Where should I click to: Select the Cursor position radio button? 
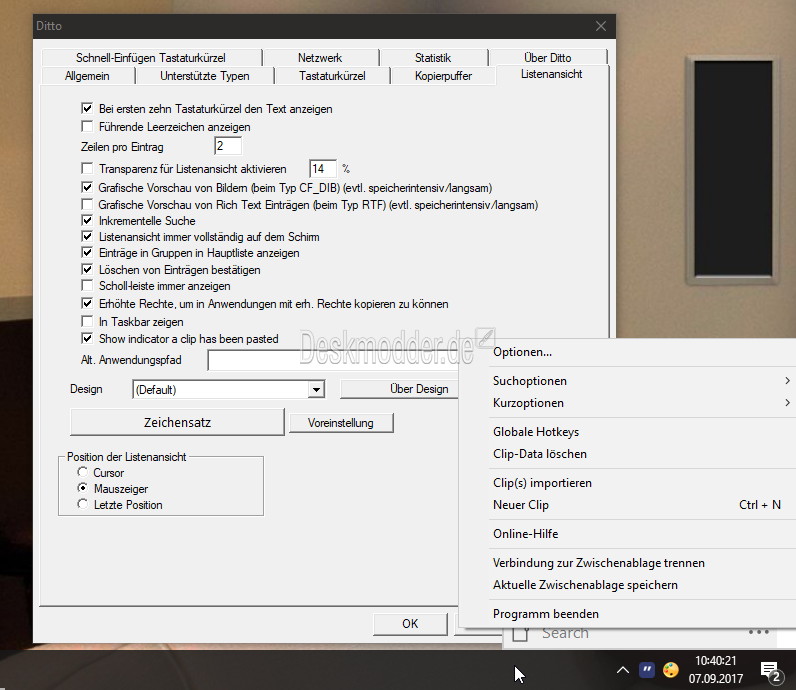click(x=82, y=472)
